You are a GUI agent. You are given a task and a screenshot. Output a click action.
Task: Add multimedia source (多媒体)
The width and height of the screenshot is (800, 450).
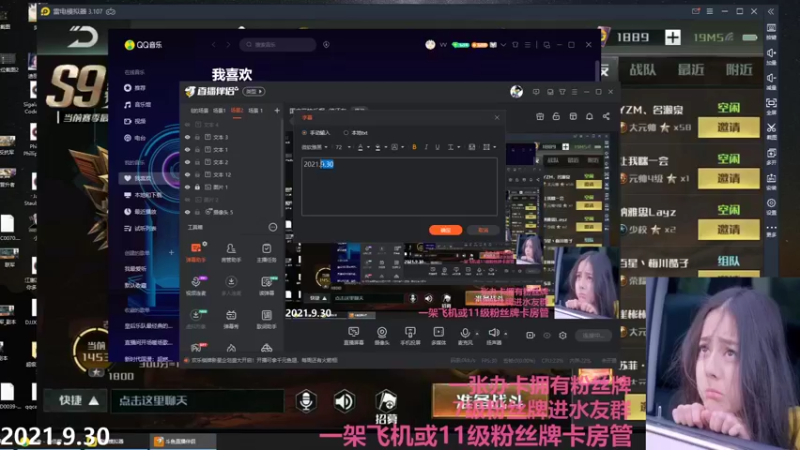pyautogui.click(x=438, y=336)
